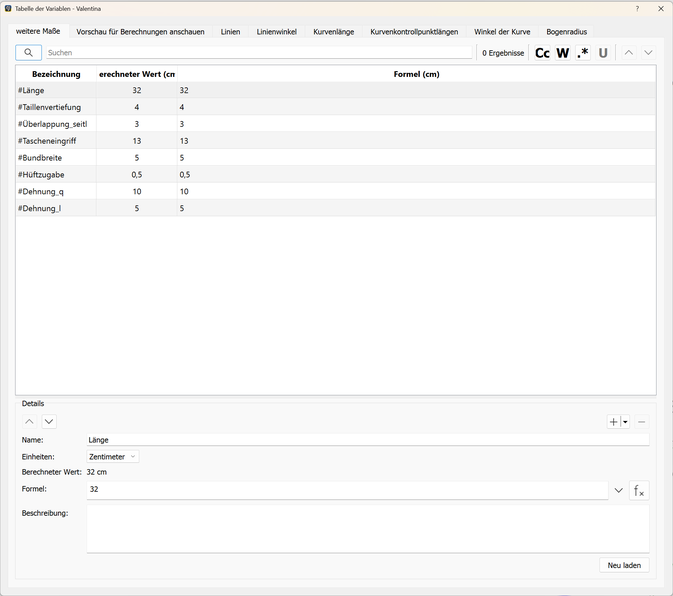Screen dimensions: 673x596
Task: Click the Bezeichnung column header
Action: tap(56, 74)
